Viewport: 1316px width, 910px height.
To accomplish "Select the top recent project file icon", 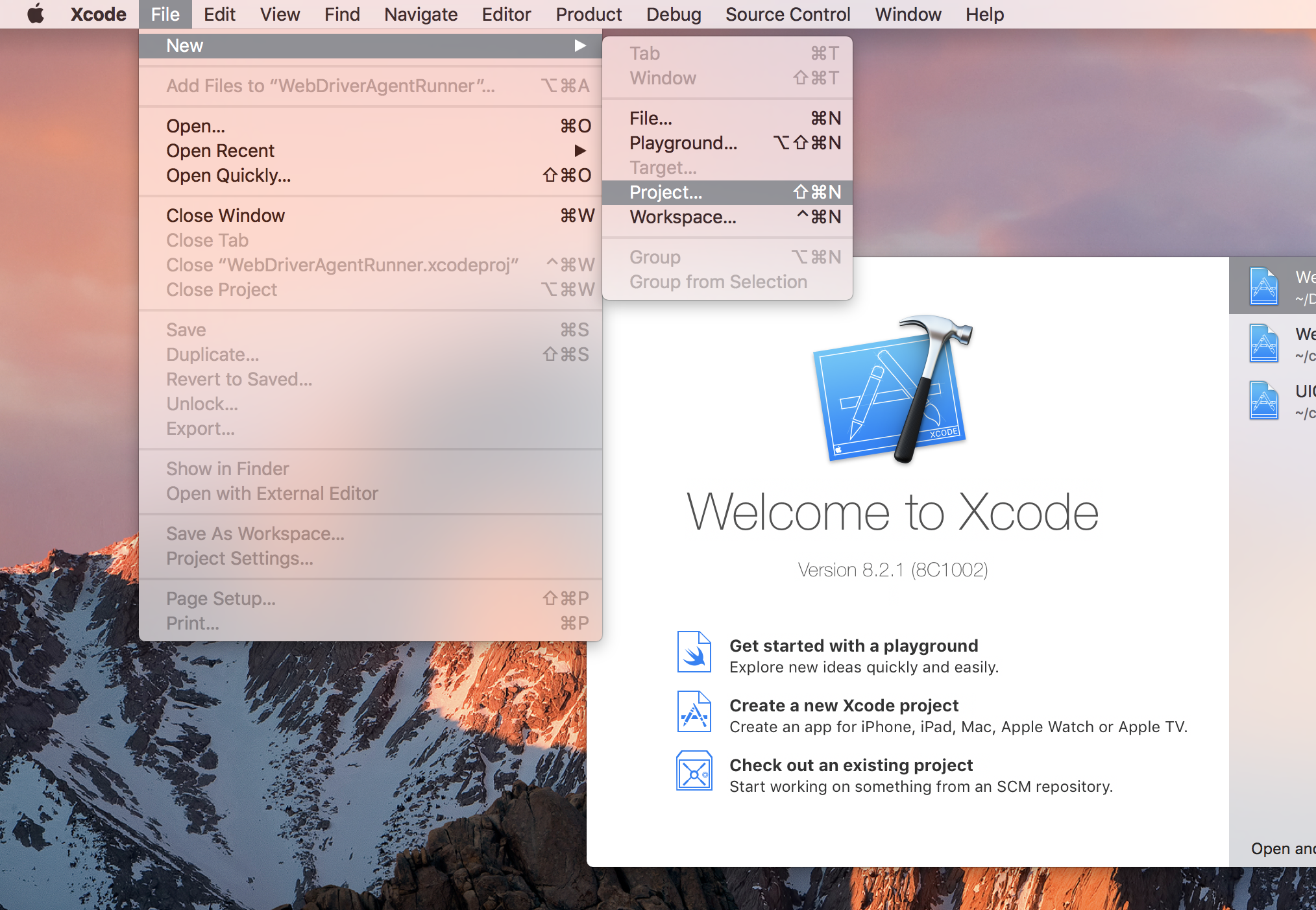I will (1263, 286).
